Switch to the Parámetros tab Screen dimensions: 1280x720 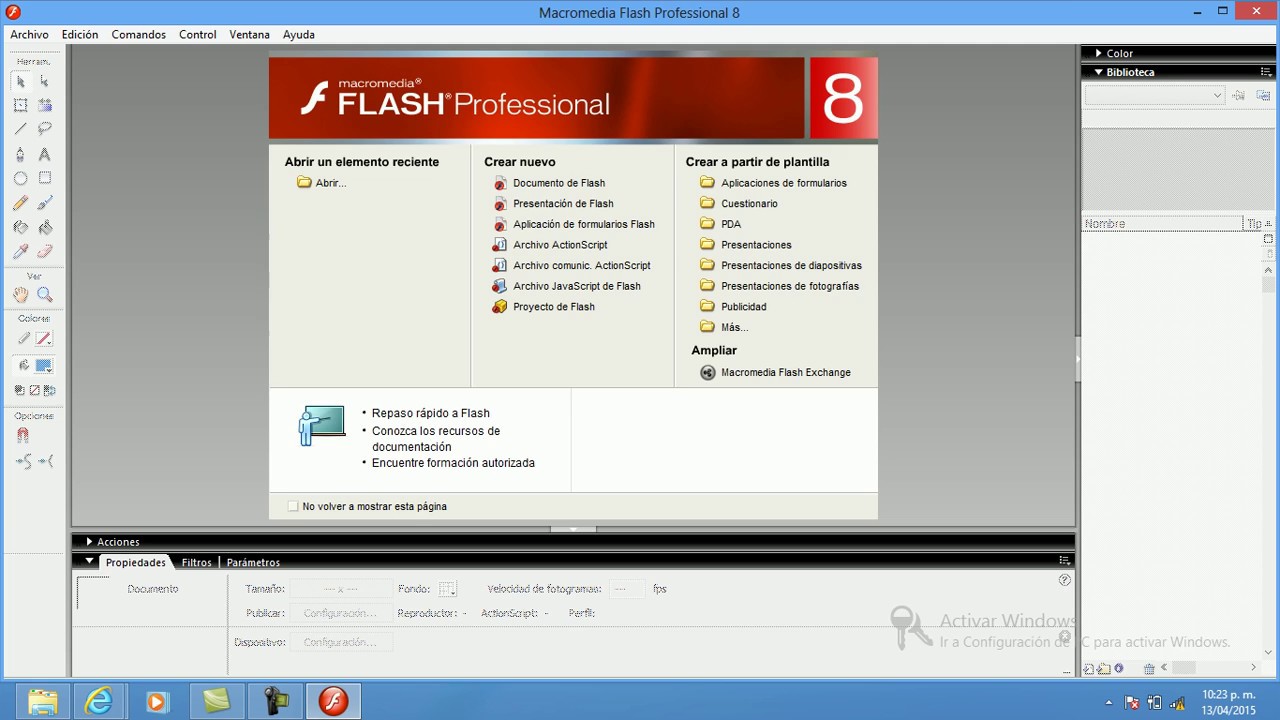pos(253,562)
